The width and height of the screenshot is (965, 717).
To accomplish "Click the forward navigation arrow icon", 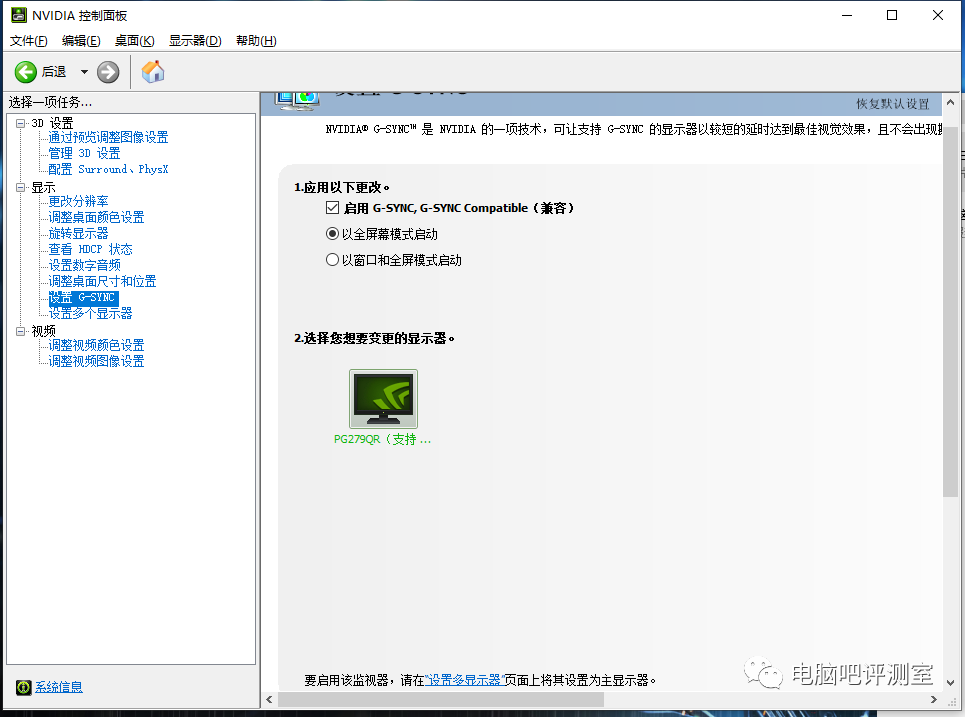I will (x=106, y=71).
